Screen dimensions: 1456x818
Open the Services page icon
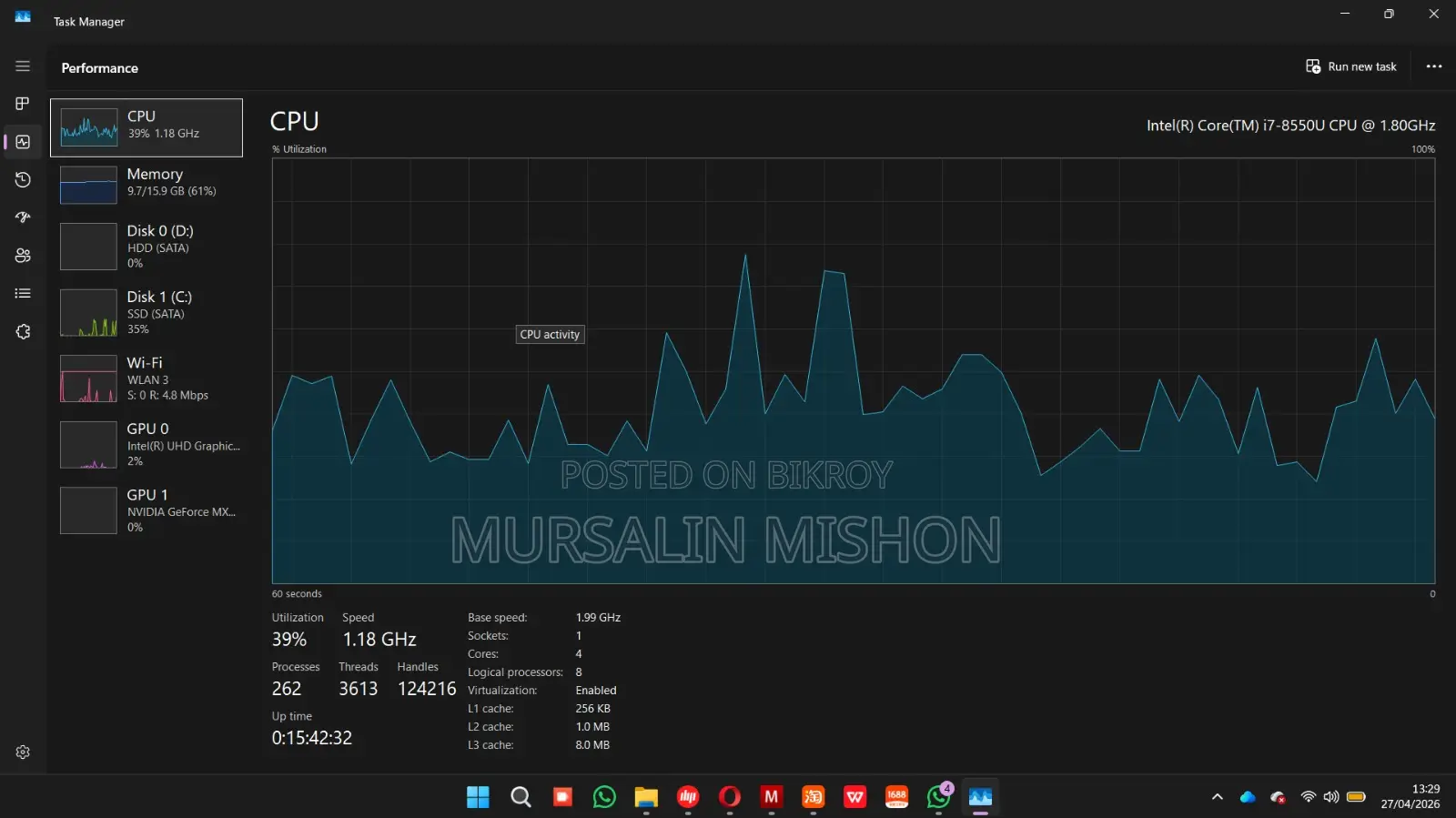pos(23,332)
